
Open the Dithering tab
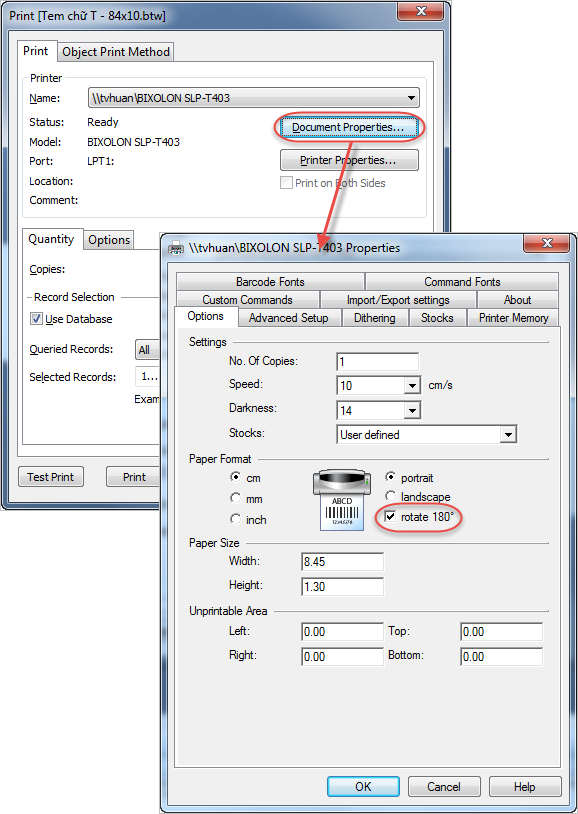(x=374, y=318)
